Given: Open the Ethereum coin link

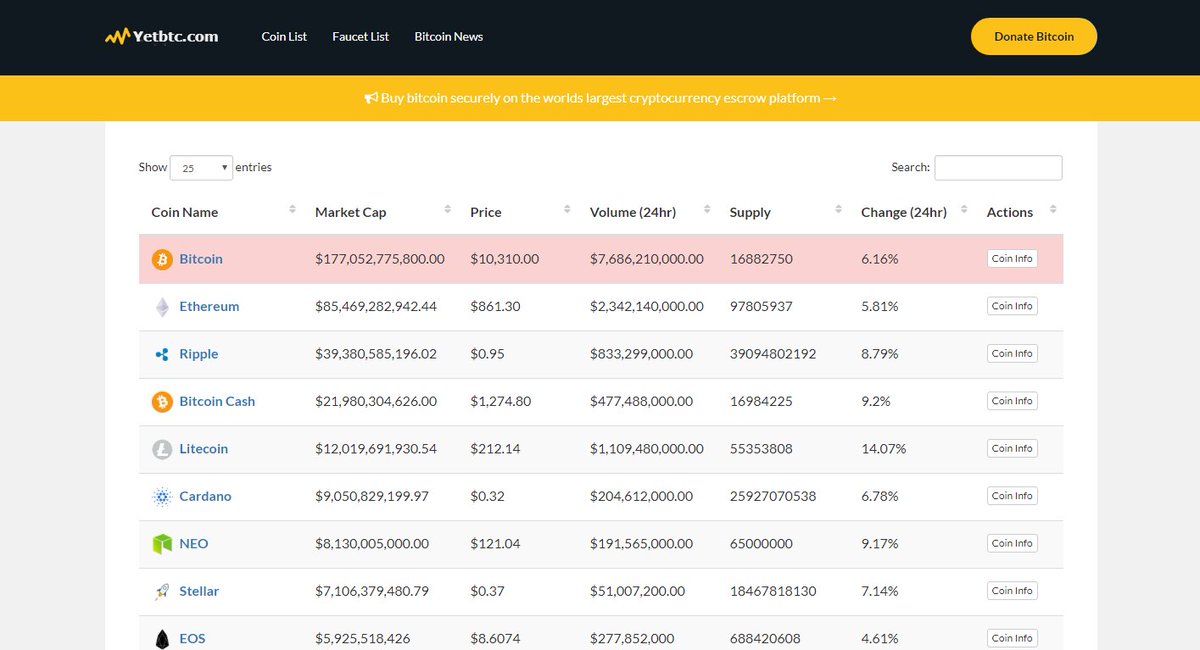Looking at the screenshot, I should click(x=209, y=307).
